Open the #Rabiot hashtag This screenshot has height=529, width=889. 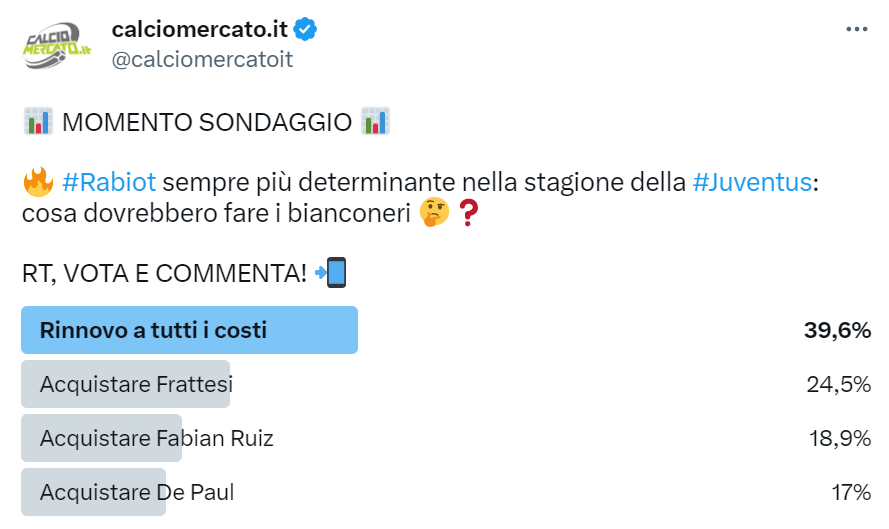[108, 183]
